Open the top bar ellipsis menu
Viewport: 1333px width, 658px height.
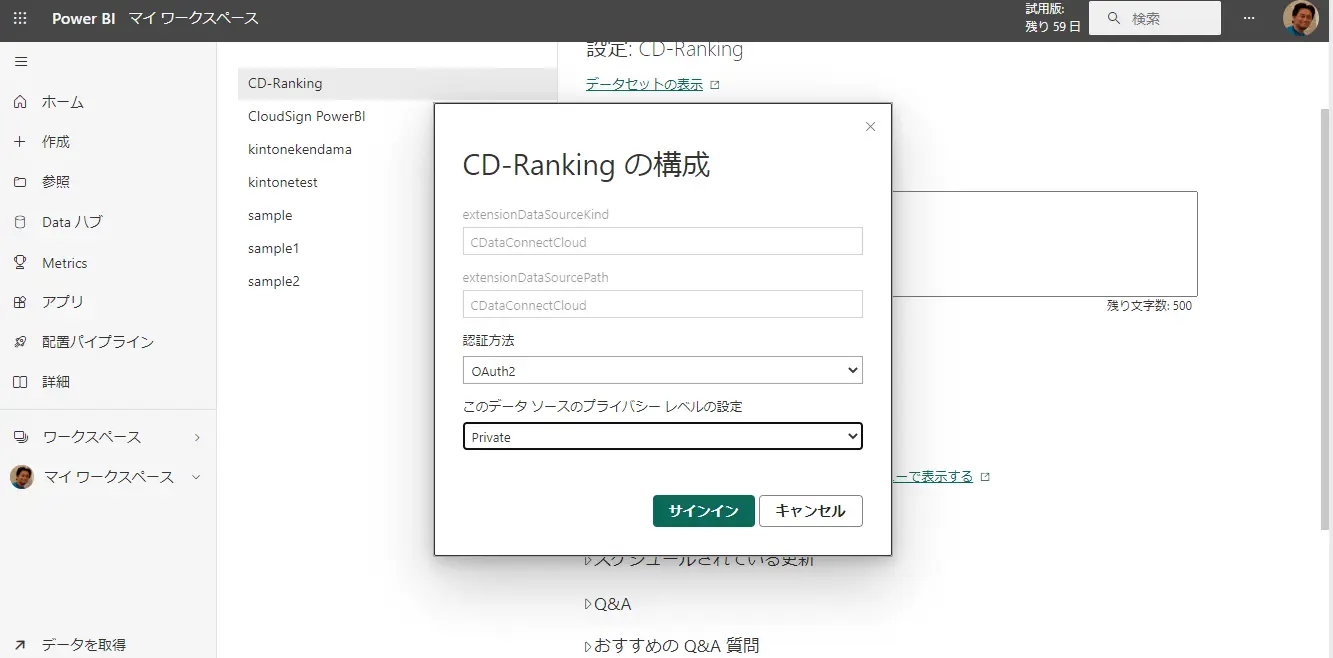click(1248, 18)
